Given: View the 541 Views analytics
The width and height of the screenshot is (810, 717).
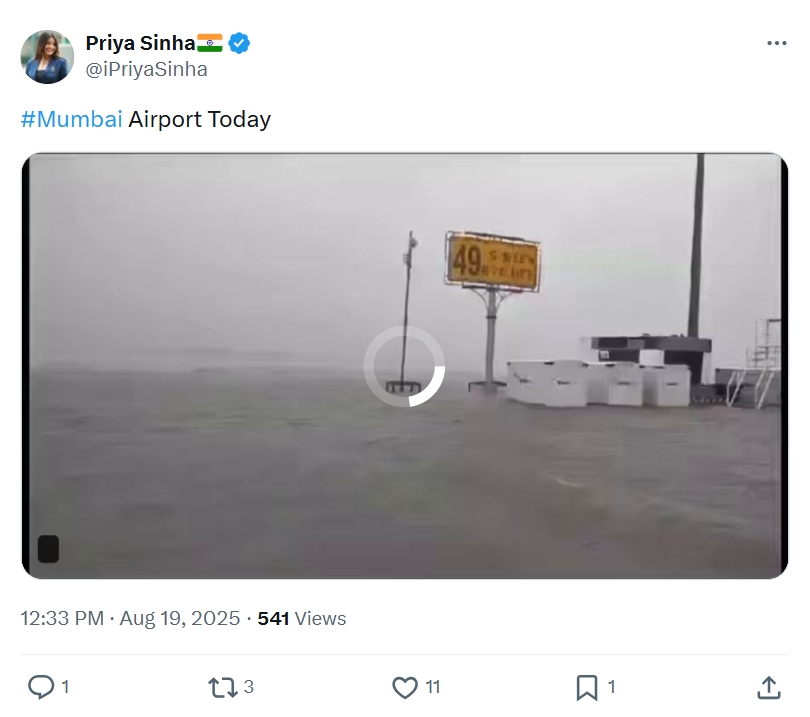Looking at the screenshot, I should [x=302, y=618].
